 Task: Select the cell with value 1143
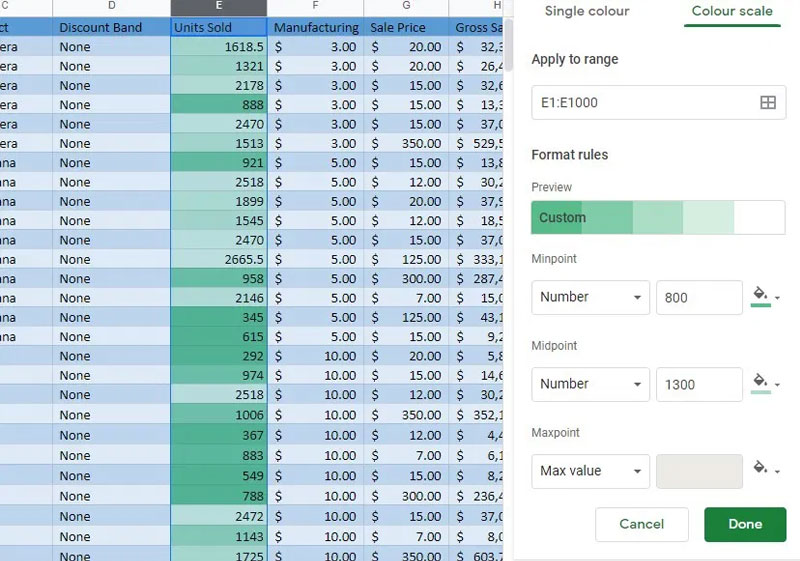point(218,537)
